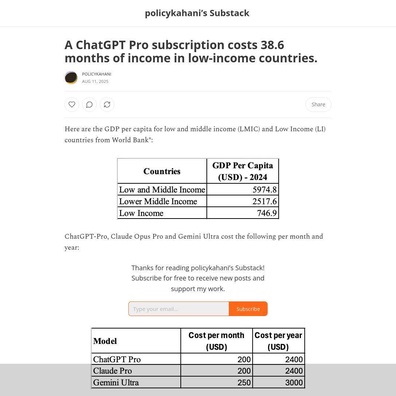Click the ChatGPT Pro cost row
396x396 pixels.
coord(198,359)
